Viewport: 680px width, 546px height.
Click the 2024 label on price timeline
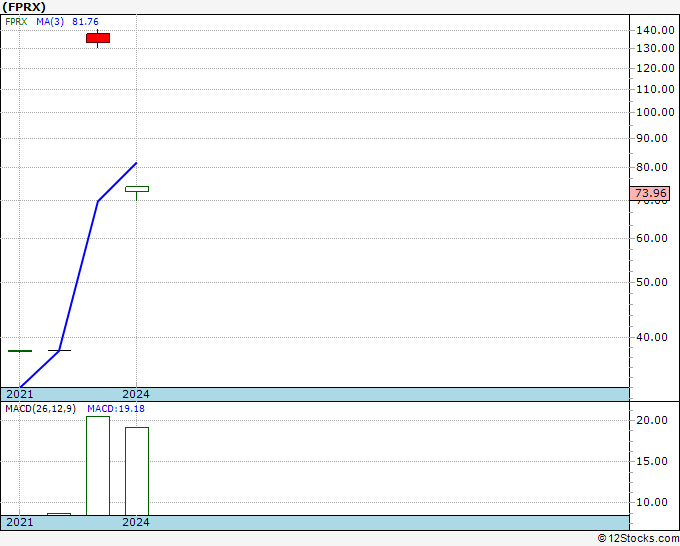[x=136, y=394]
